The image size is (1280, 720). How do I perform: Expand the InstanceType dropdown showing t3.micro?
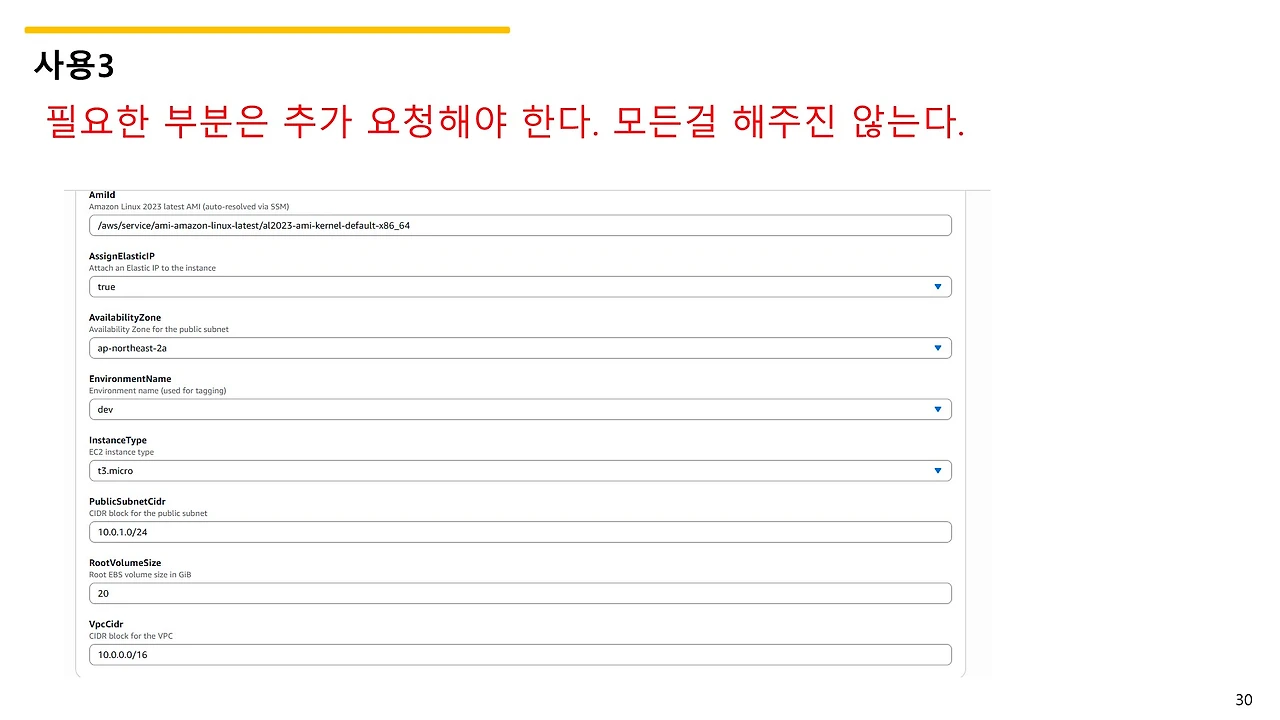click(x=937, y=470)
